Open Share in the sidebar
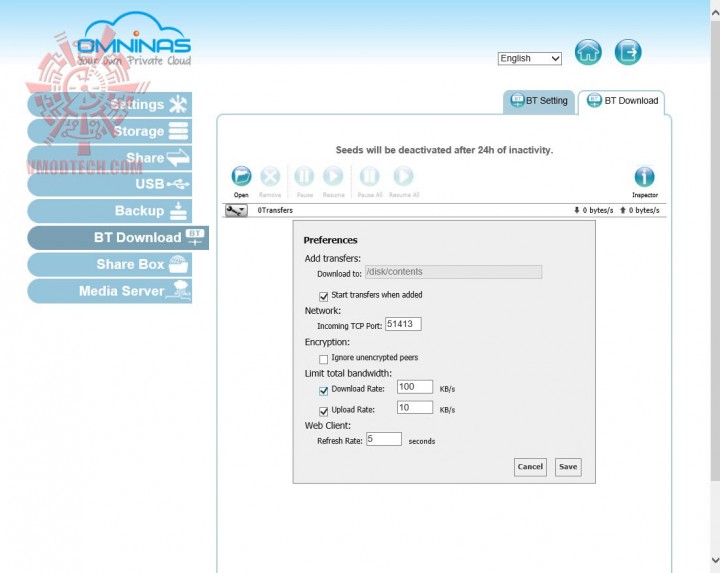 109,158
